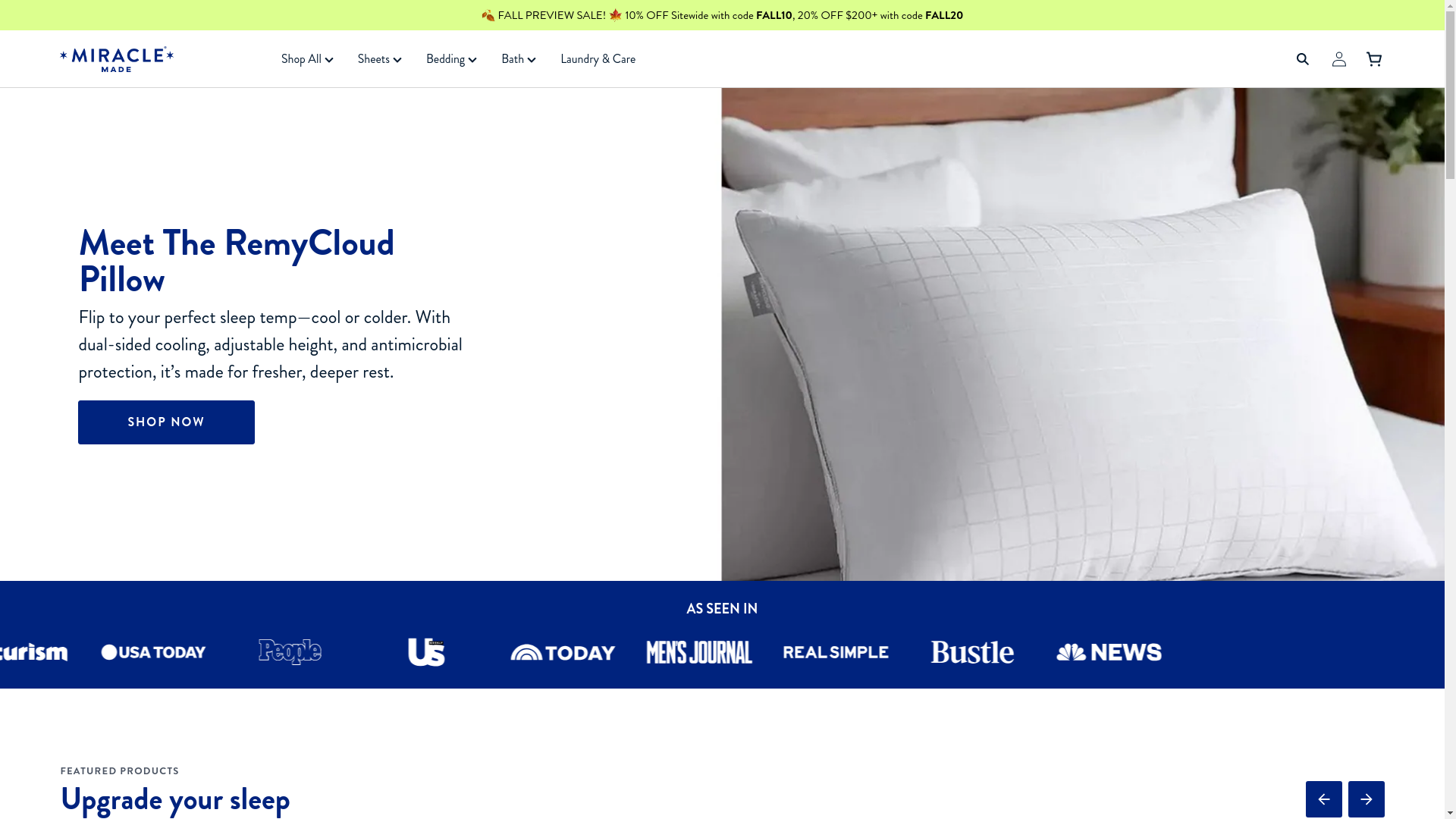View the shopping cart icon

pos(1373,58)
